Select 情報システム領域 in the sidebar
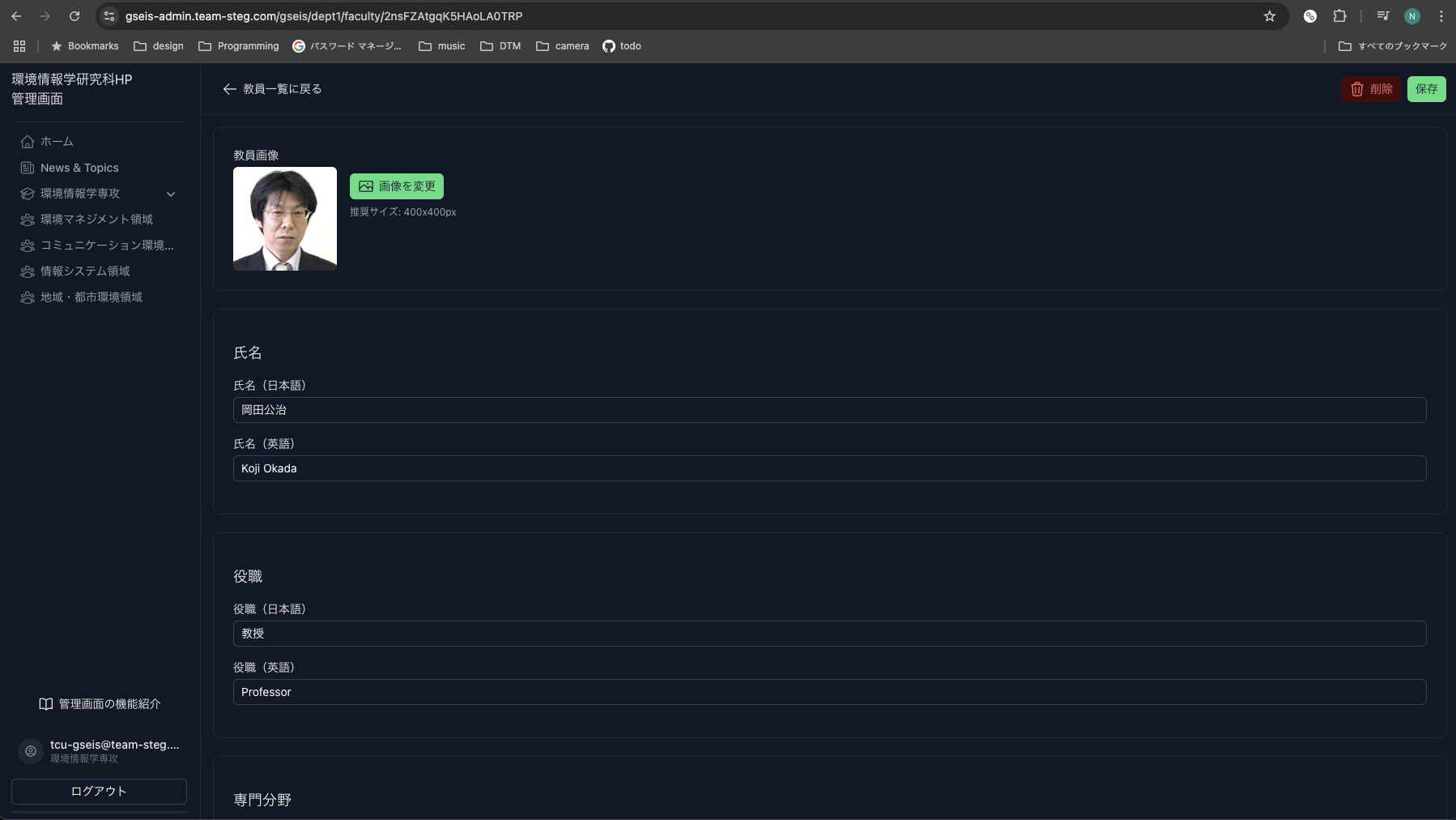 pyautogui.click(x=85, y=271)
